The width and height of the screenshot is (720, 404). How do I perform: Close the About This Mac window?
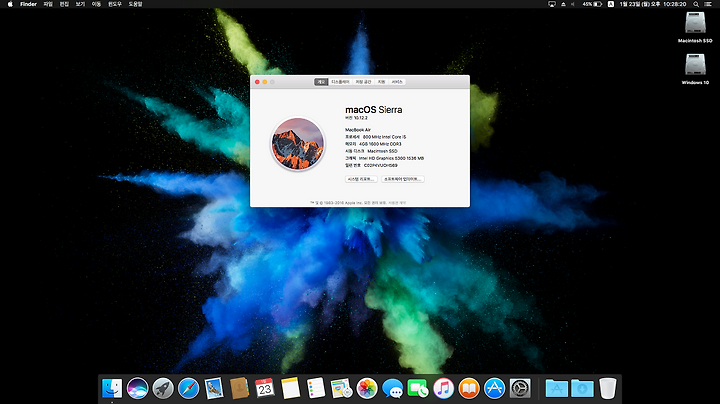pyautogui.click(x=257, y=82)
